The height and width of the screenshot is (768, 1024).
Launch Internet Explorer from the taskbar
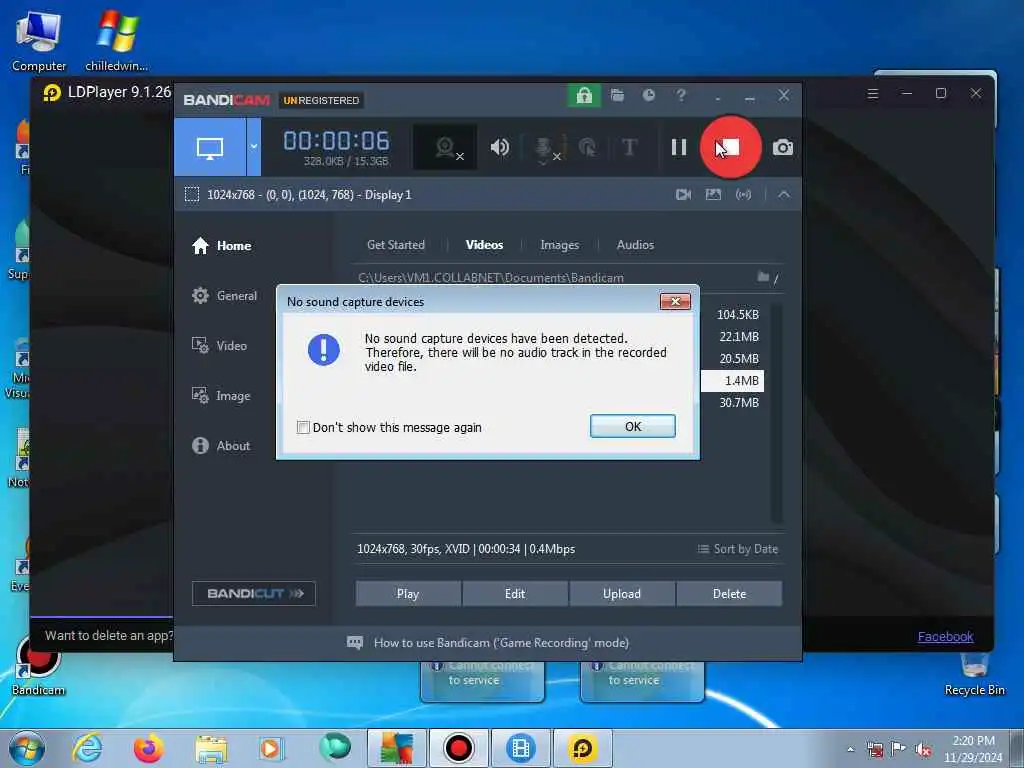88,748
